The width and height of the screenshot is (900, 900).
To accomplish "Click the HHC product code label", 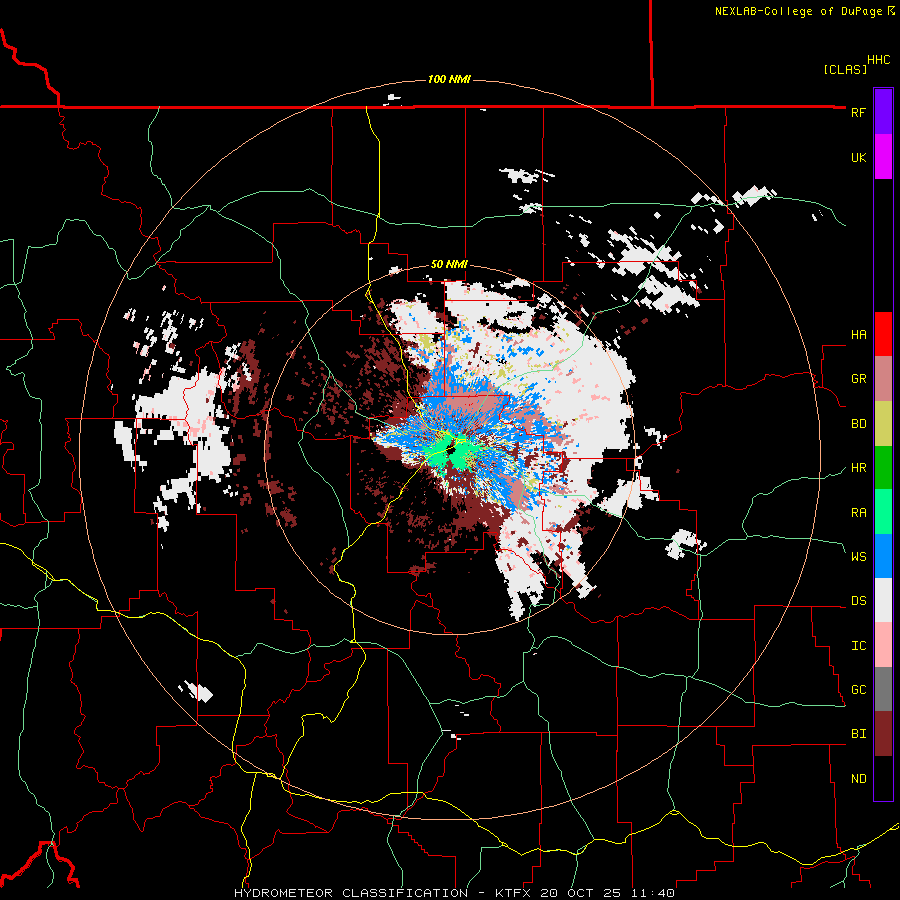I will (x=879, y=60).
